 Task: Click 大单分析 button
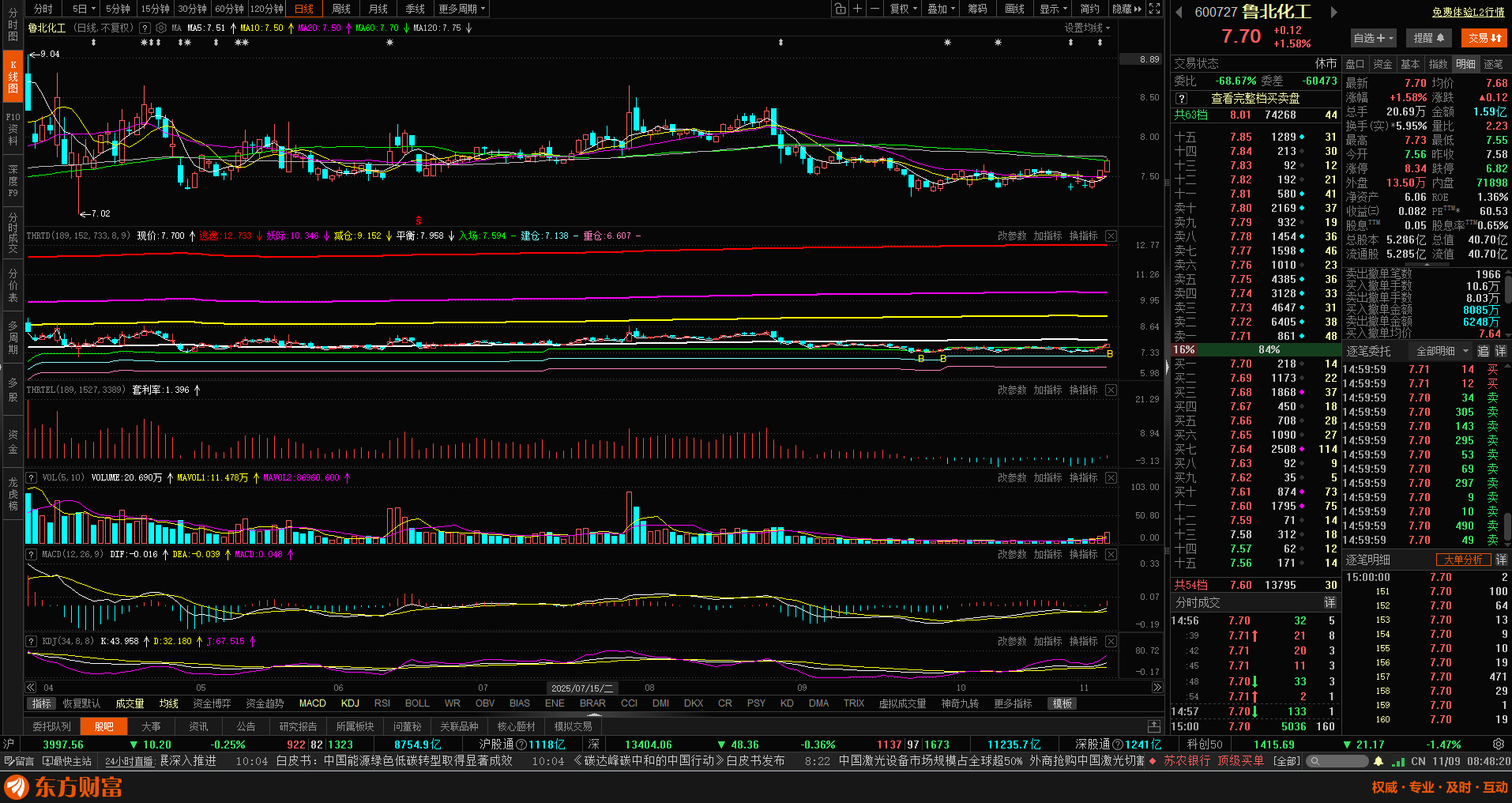(x=1463, y=560)
